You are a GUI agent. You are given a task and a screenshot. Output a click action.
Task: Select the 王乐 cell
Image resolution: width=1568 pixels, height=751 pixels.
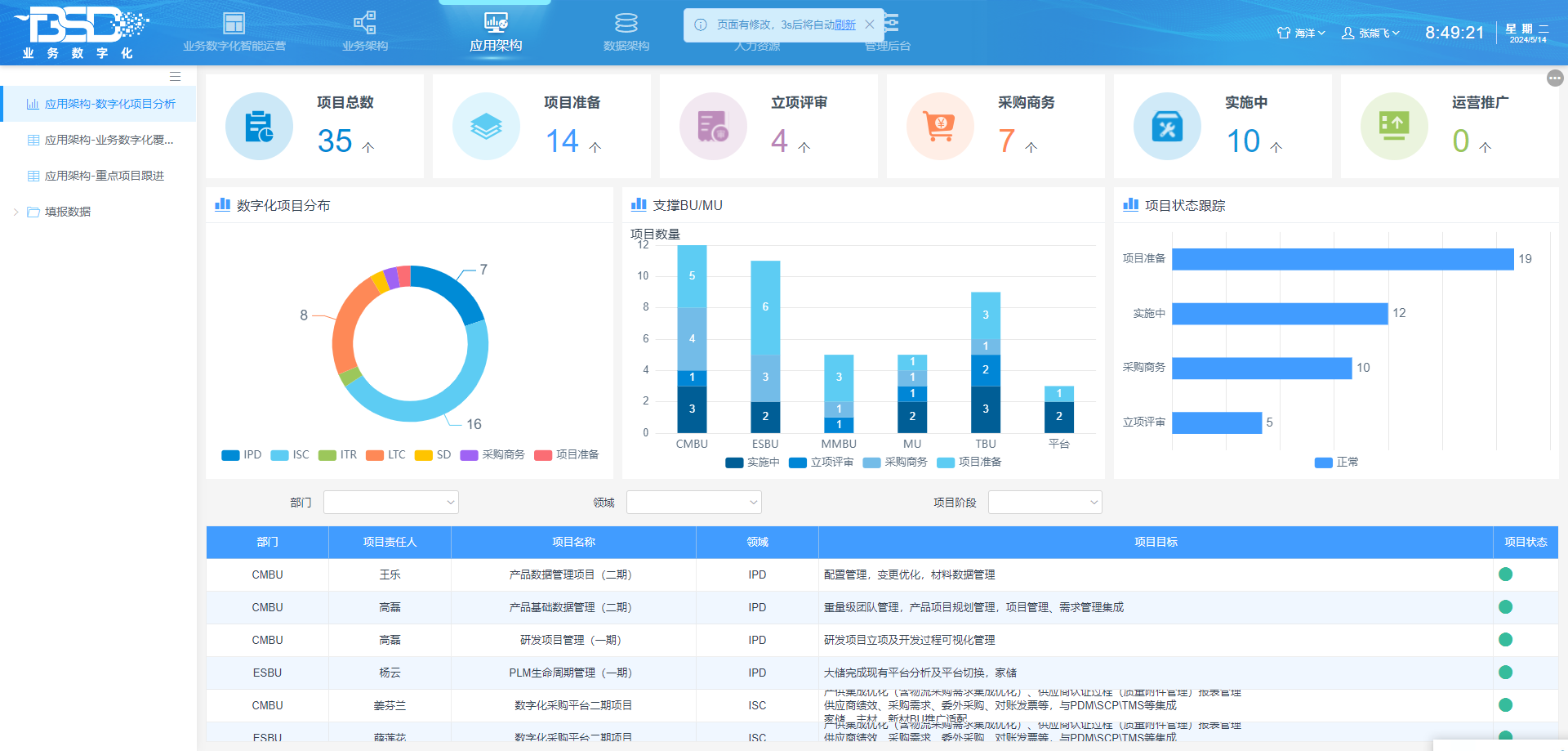[390, 574]
